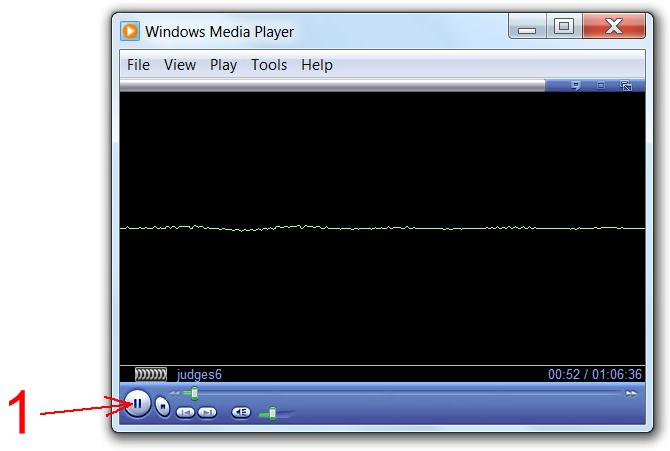670x451 pixels.
Task: Click the seek bar position handle
Action: click(x=194, y=393)
